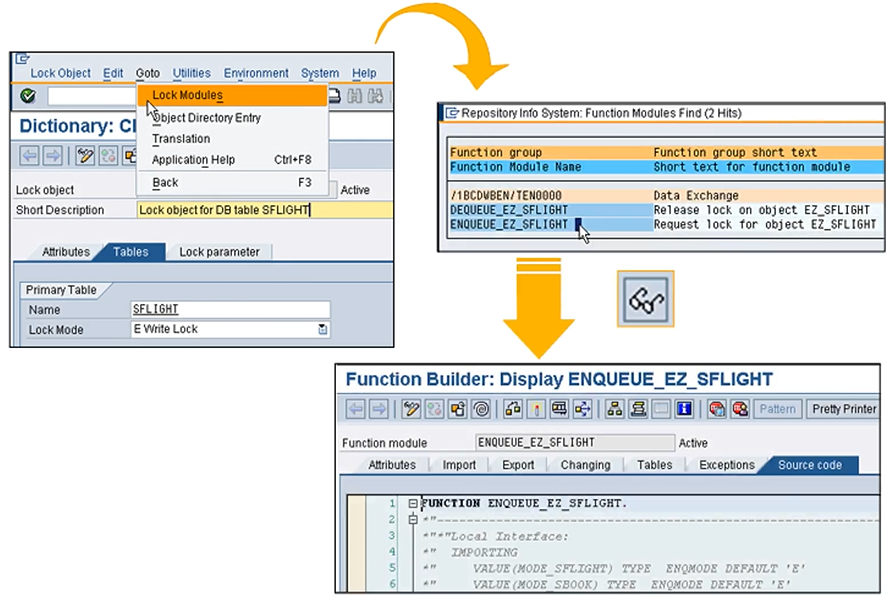Click the binoculars Find icon in Dictionary toolbar
Screen dimensions: 888x600
(x=353, y=96)
